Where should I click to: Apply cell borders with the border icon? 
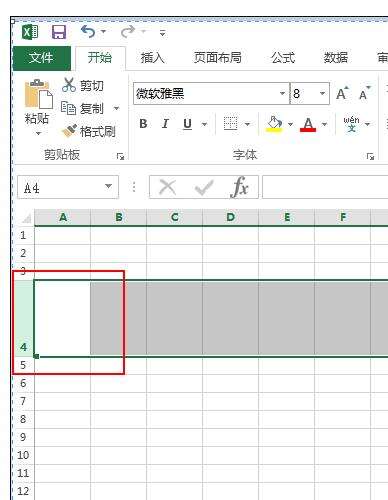coord(230,124)
